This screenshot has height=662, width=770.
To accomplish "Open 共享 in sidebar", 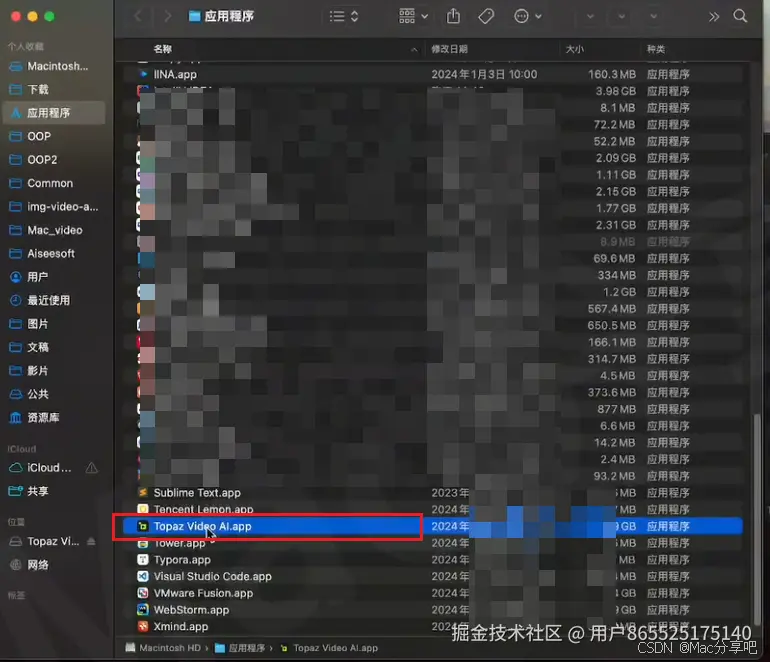I will (x=54, y=491).
